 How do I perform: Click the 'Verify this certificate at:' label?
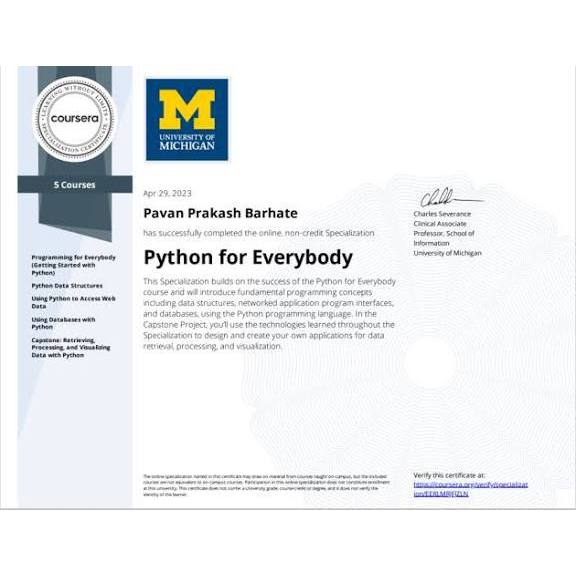tap(449, 475)
